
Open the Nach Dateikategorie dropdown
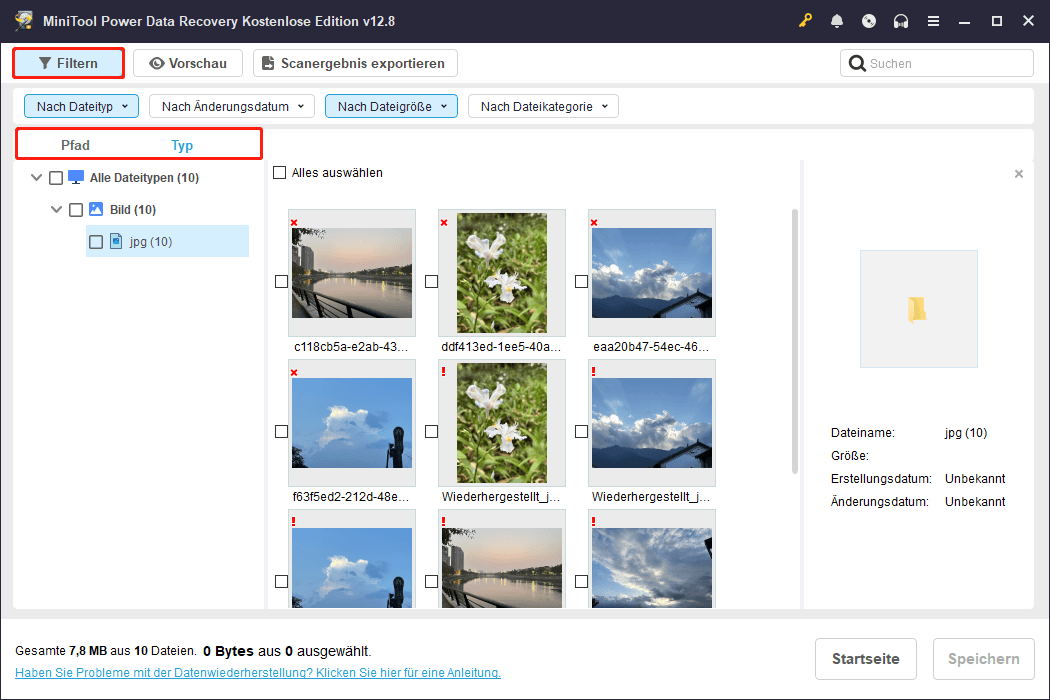(x=543, y=105)
